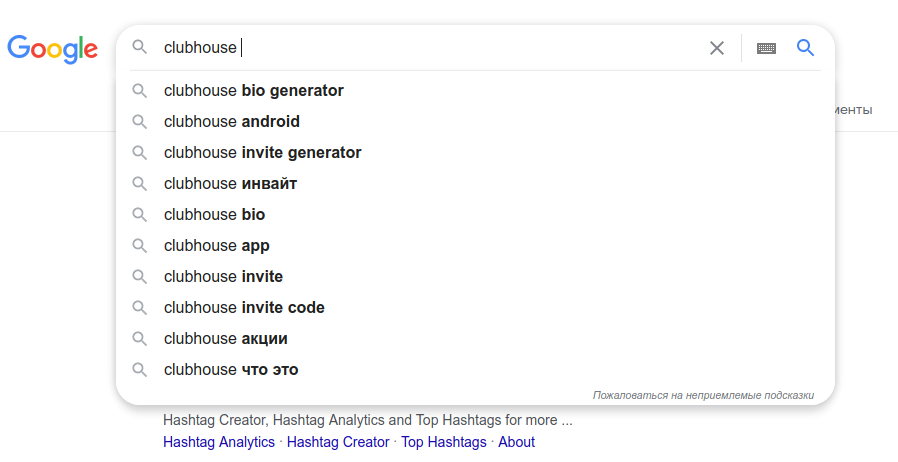Image resolution: width=898 pixels, height=462 pixels.
Task: Select suggestion "clubhouse android"
Action: coord(232,122)
